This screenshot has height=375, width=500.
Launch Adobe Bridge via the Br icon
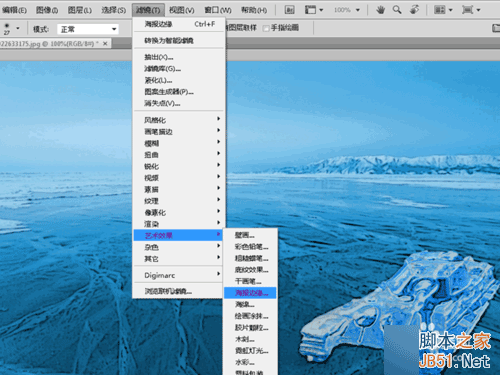pyautogui.click(x=289, y=10)
